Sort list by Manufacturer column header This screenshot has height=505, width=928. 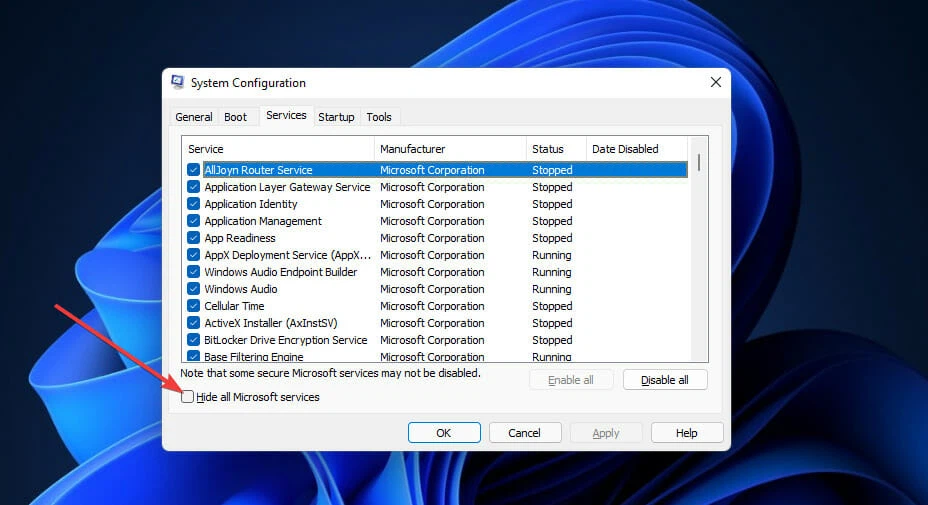(x=450, y=149)
